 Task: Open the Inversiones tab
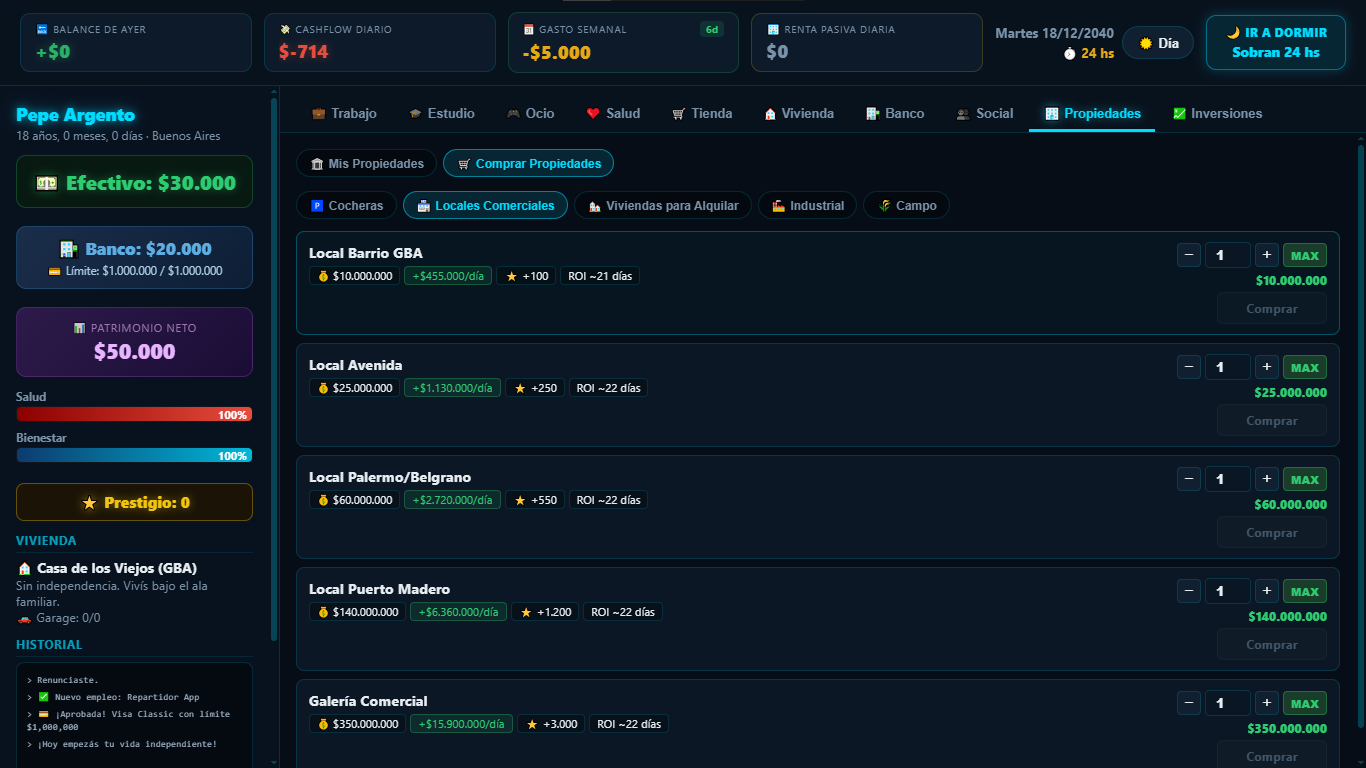point(1217,113)
